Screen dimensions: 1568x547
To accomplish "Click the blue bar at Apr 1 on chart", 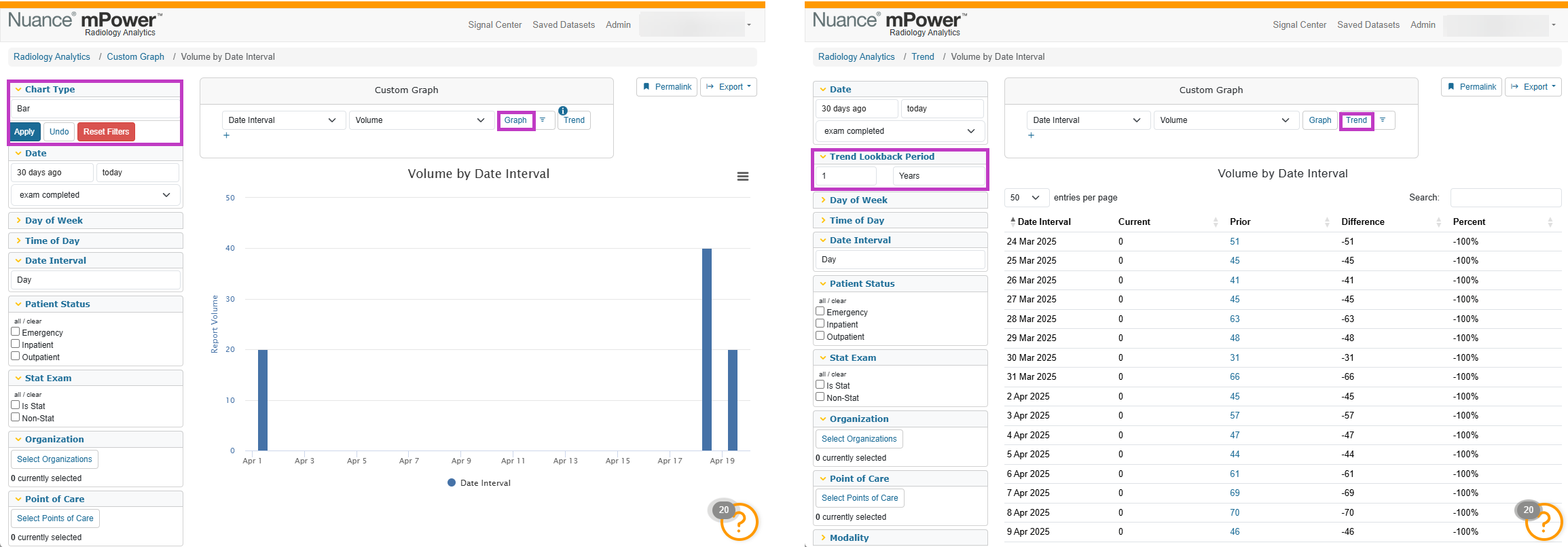I will point(263,400).
